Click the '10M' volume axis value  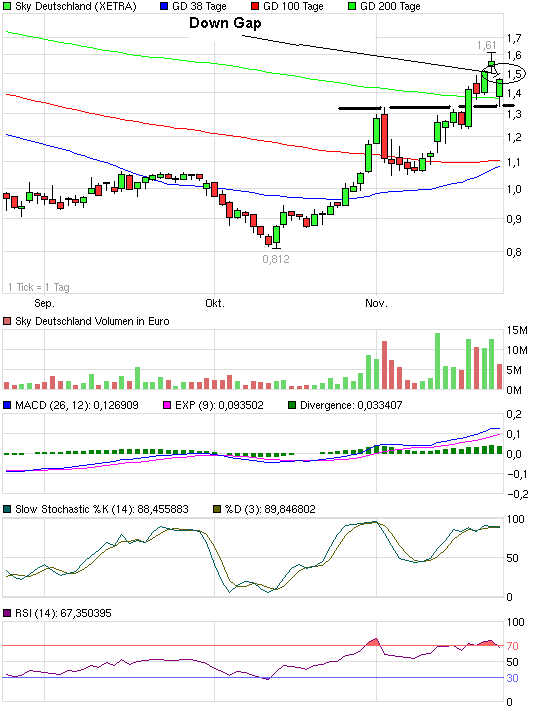(517, 350)
